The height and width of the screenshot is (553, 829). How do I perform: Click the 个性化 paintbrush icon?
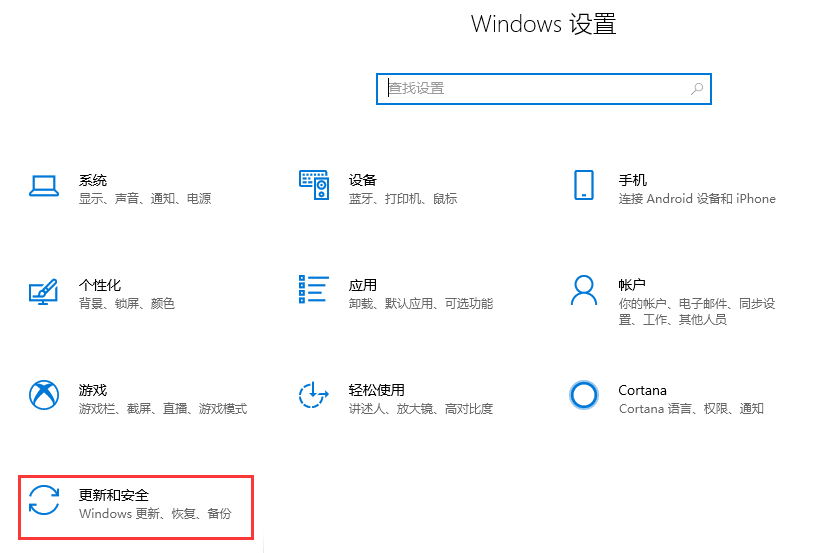click(x=43, y=291)
